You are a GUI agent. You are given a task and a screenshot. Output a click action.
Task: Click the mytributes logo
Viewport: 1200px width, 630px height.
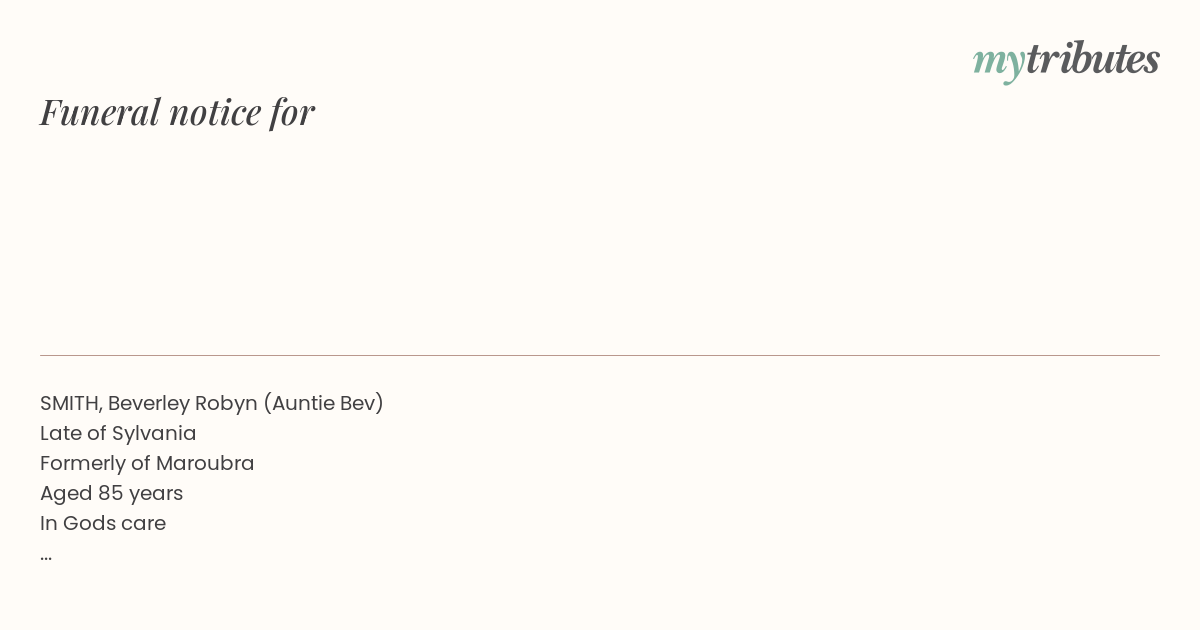(x=1066, y=60)
